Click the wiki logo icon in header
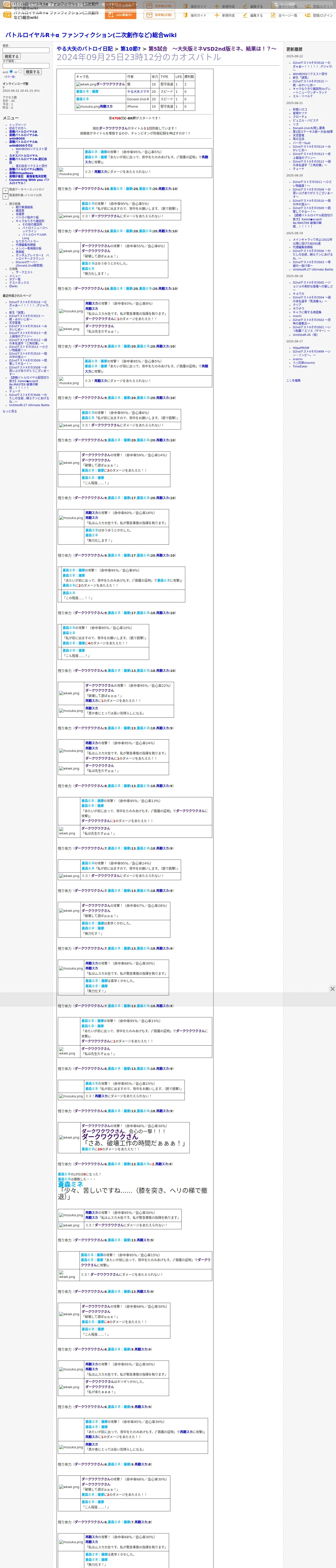This screenshot has width=336, height=1568. click(7, 15)
